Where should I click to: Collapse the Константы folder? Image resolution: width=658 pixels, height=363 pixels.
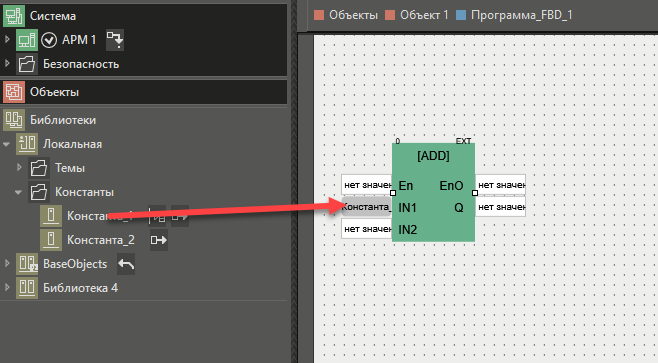tap(18, 192)
